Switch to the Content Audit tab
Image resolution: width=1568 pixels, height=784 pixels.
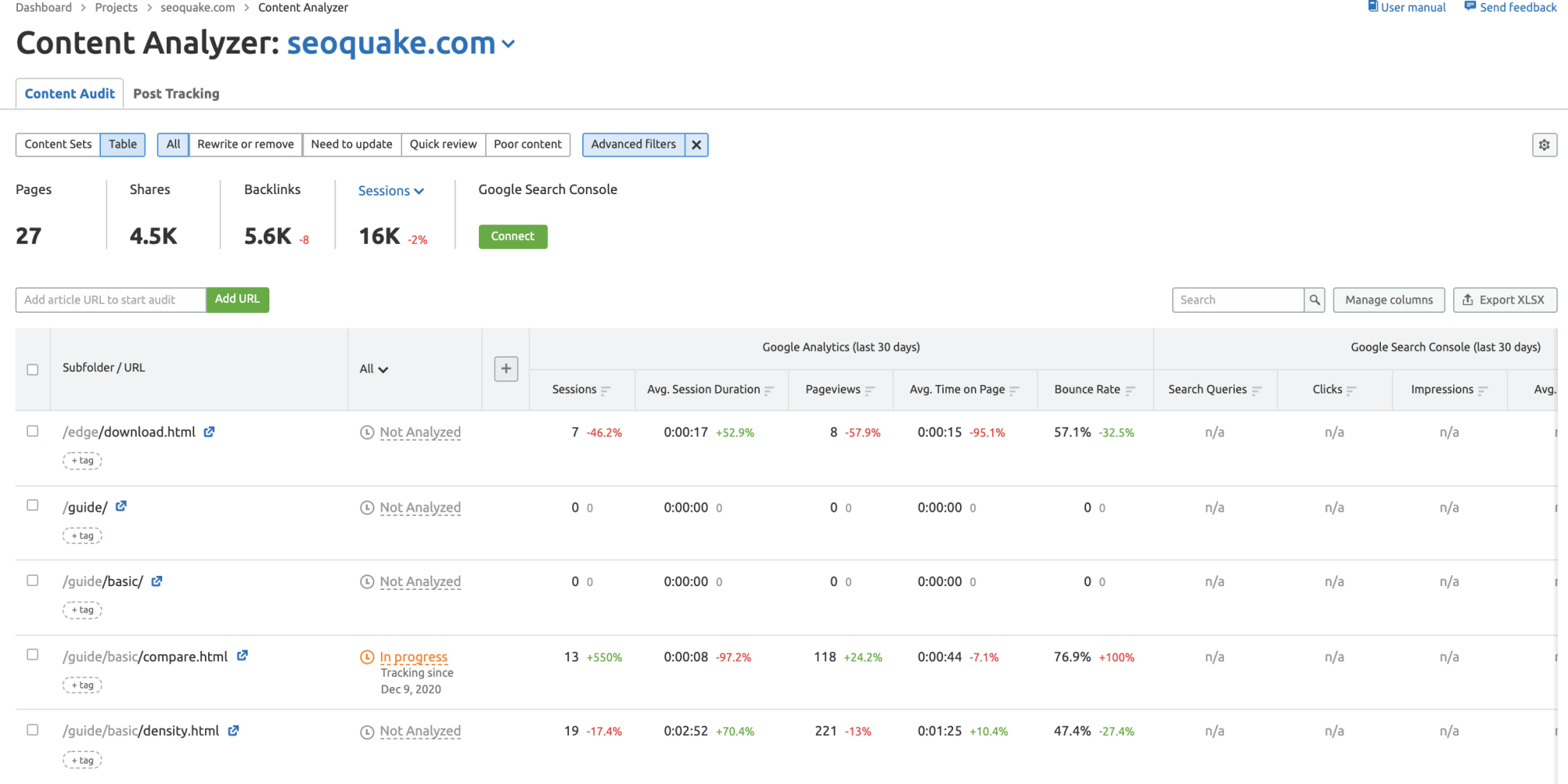[70, 93]
